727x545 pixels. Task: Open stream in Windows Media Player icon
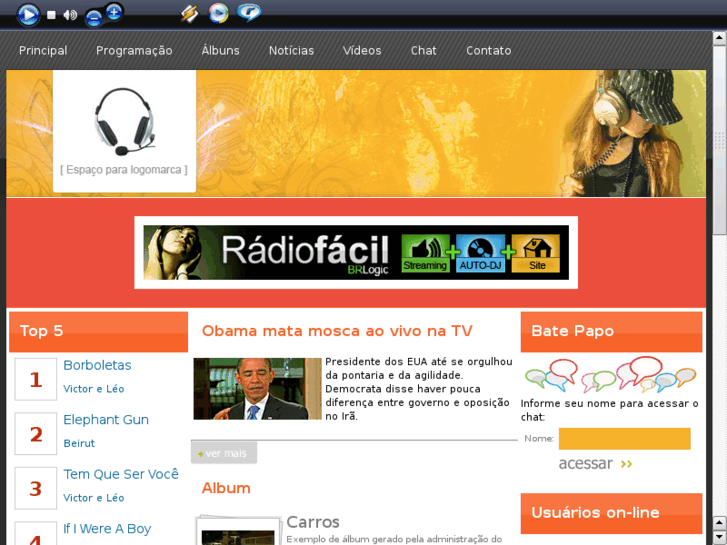[x=218, y=13]
